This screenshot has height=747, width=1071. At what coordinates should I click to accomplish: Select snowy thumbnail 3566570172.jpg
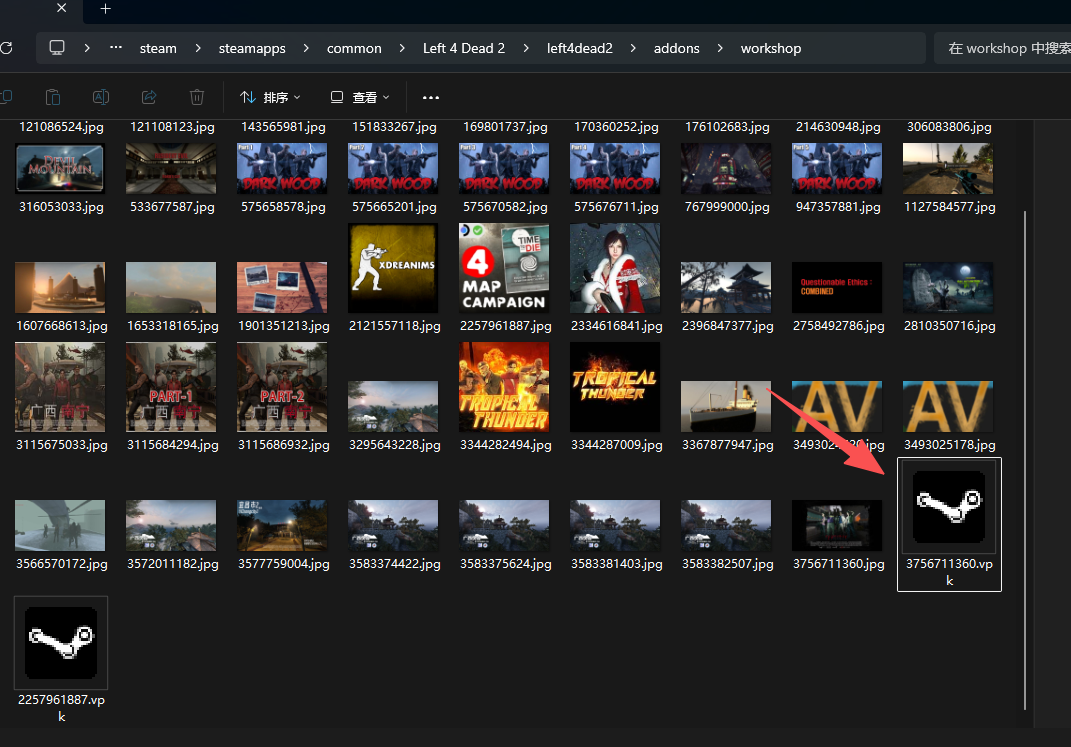click(60, 525)
